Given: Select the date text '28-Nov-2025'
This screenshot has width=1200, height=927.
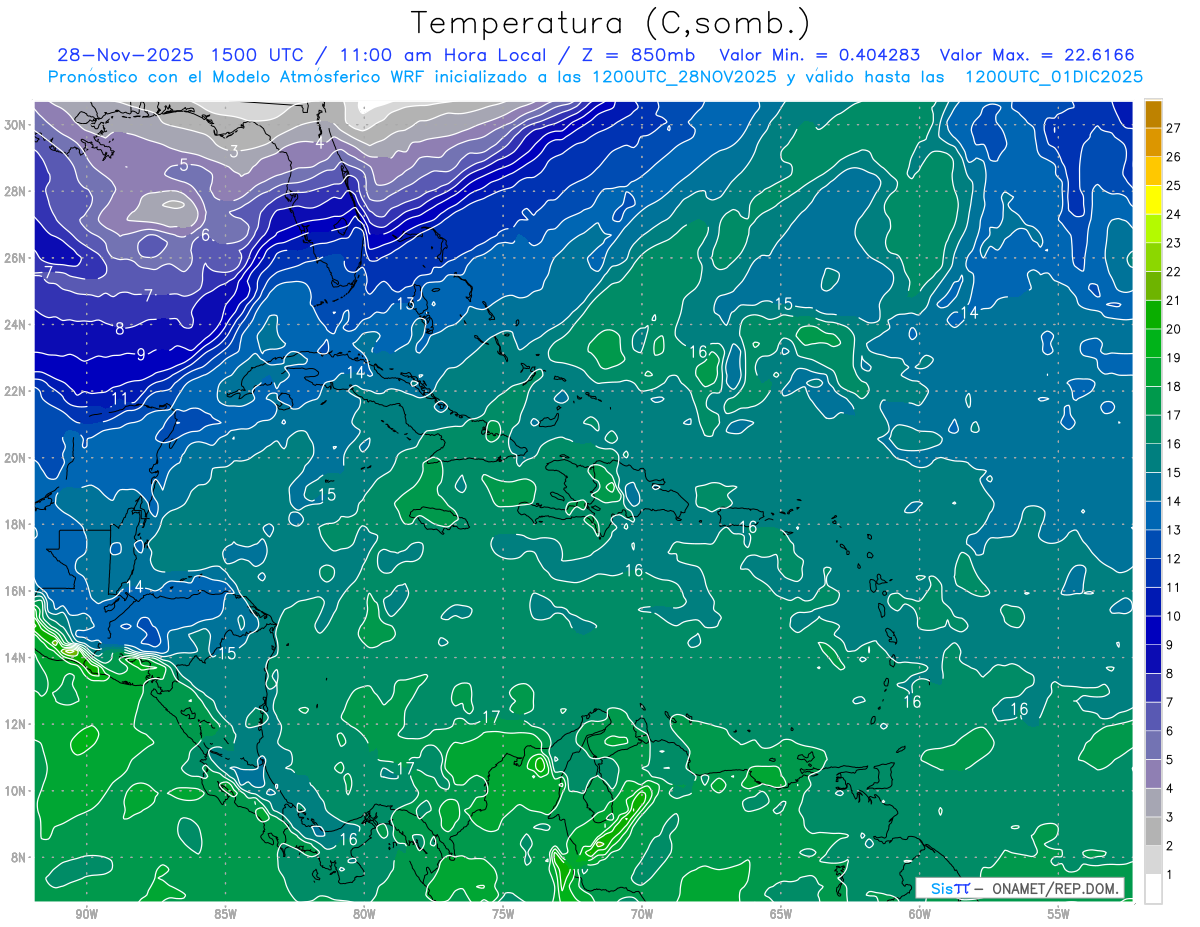Looking at the screenshot, I should click(x=125, y=55).
